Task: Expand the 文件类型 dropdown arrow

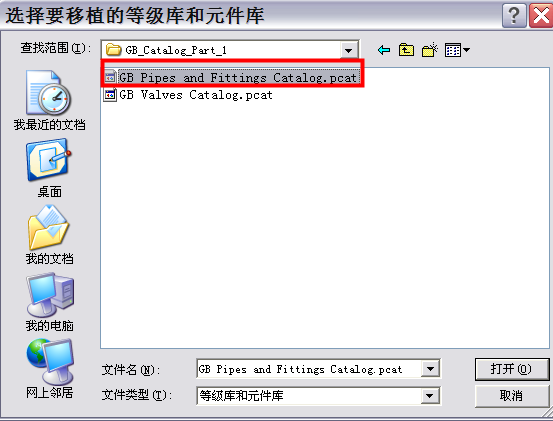Action: coord(430,396)
